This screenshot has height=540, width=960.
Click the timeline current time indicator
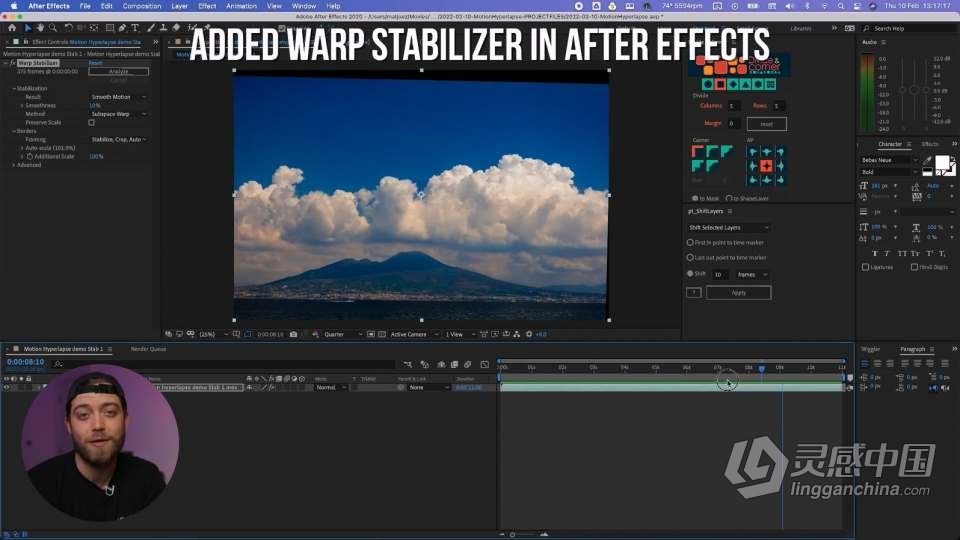coord(762,368)
